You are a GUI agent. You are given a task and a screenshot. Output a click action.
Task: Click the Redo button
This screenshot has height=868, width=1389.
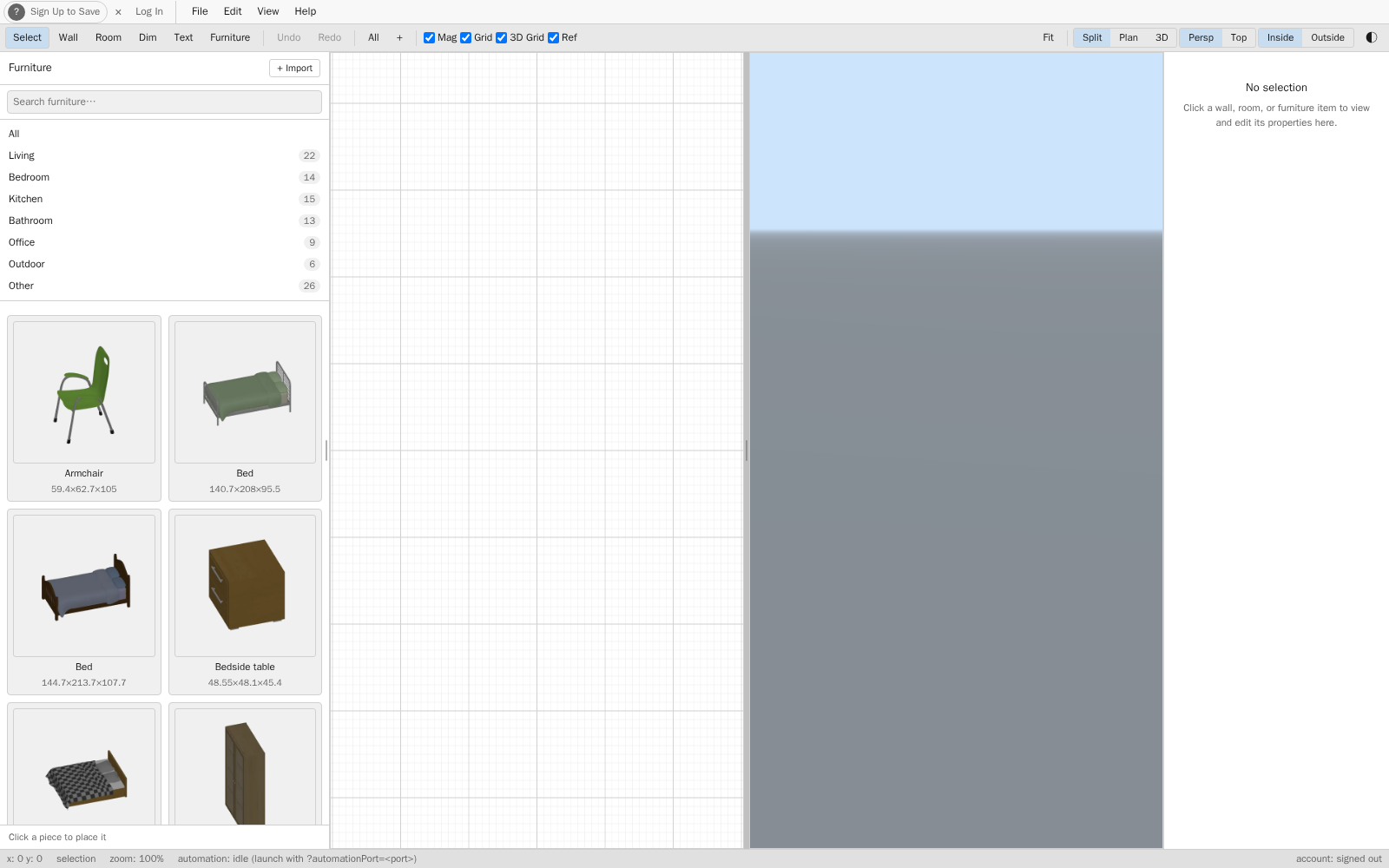pyautogui.click(x=330, y=37)
